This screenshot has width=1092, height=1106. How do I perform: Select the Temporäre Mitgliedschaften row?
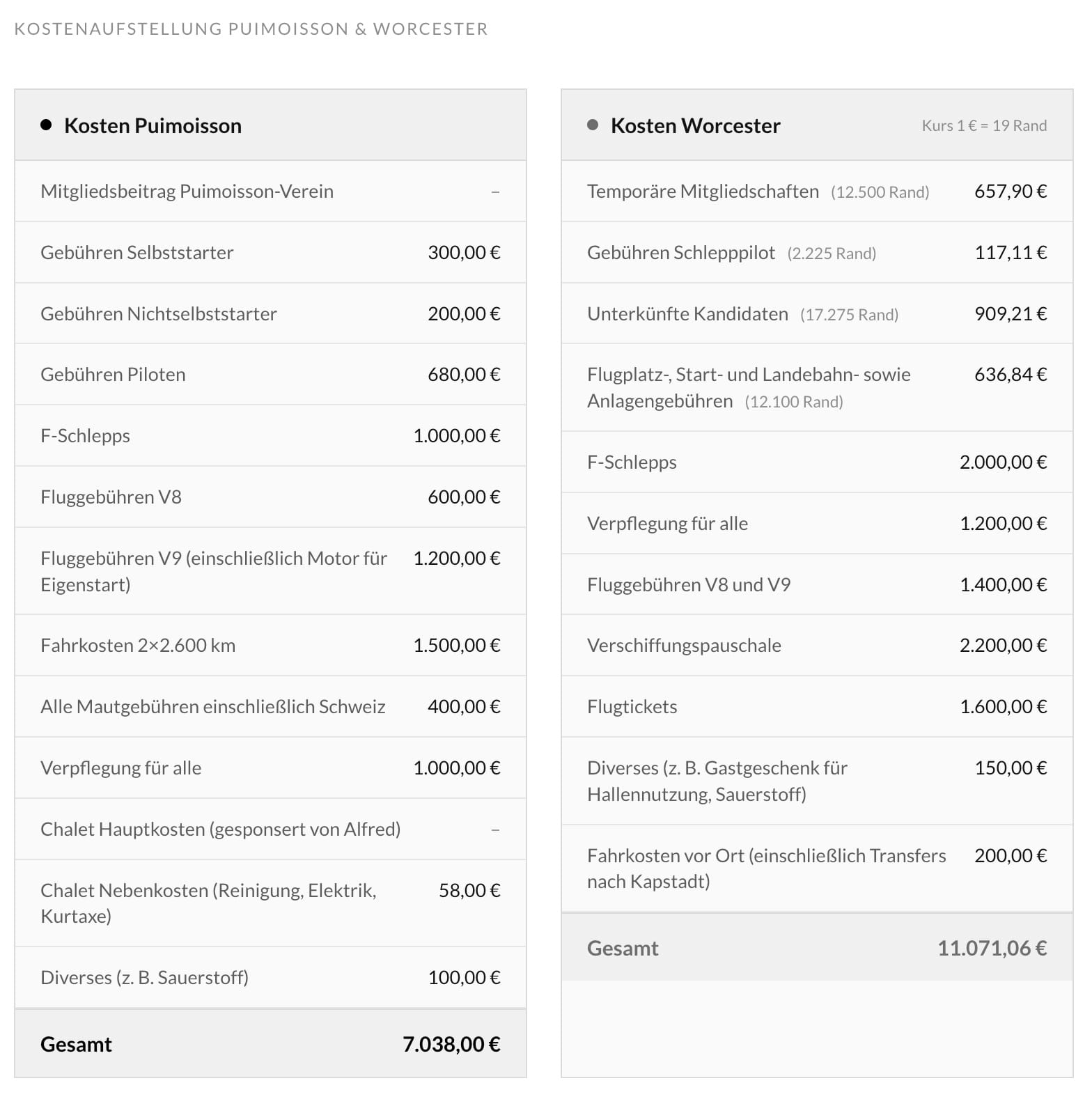(x=817, y=192)
